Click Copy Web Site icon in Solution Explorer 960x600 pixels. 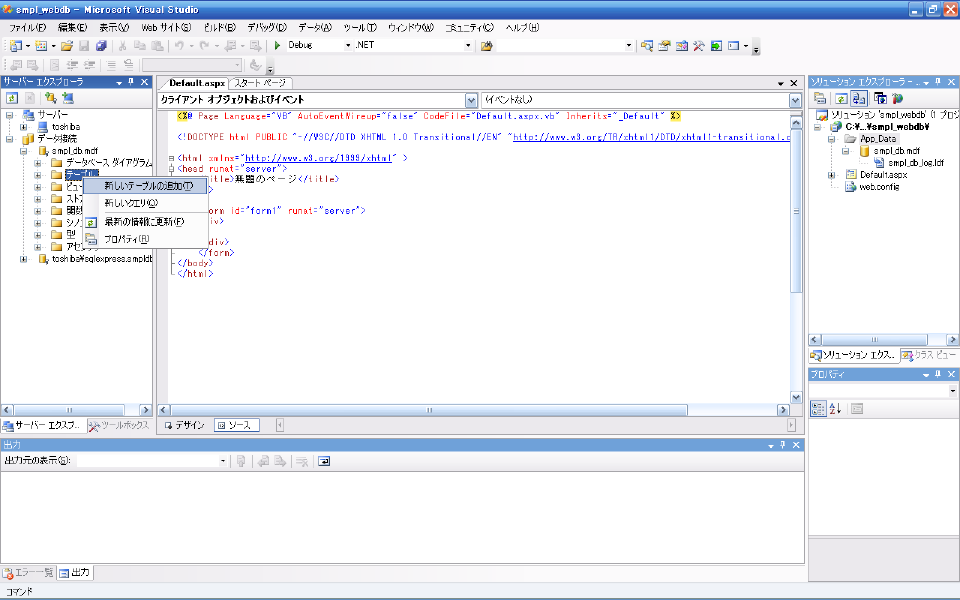(880, 99)
